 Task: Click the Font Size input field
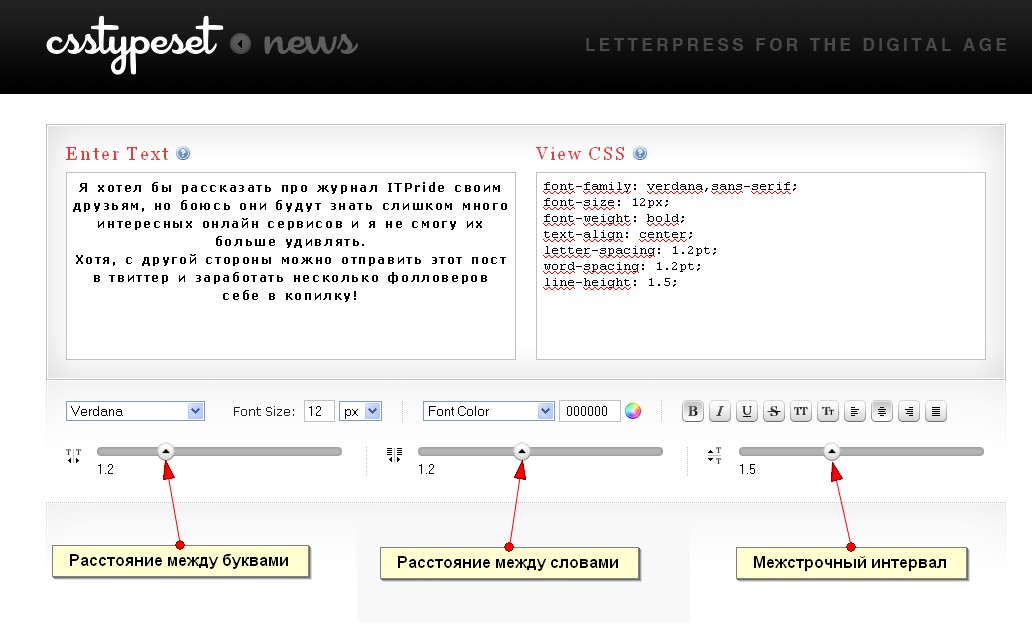point(319,411)
